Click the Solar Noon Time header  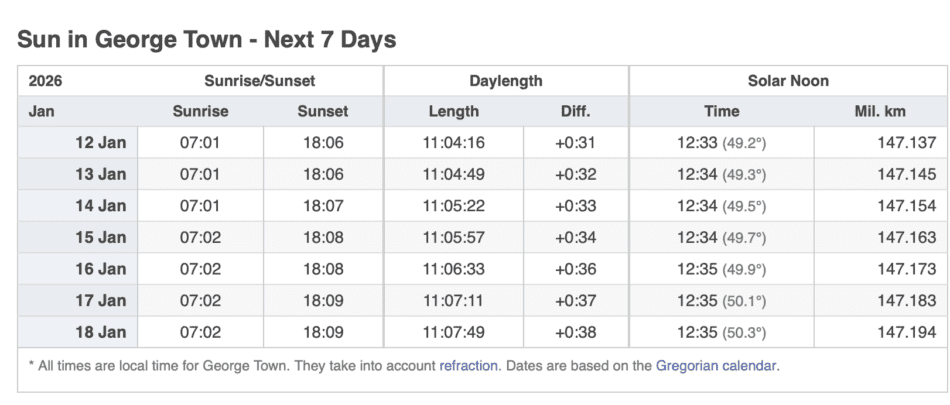pos(721,112)
